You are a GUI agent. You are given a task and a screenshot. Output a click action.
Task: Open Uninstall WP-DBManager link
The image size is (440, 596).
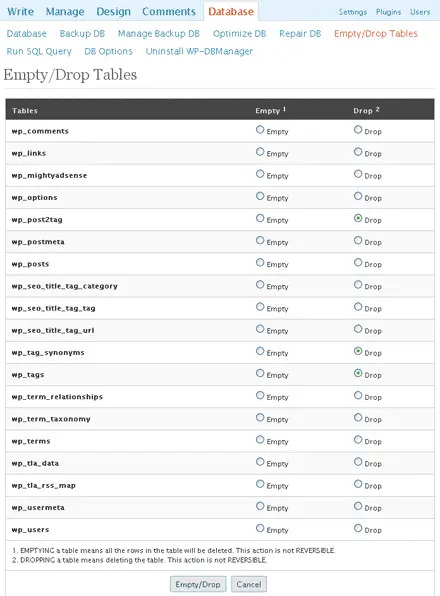coord(199,51)
